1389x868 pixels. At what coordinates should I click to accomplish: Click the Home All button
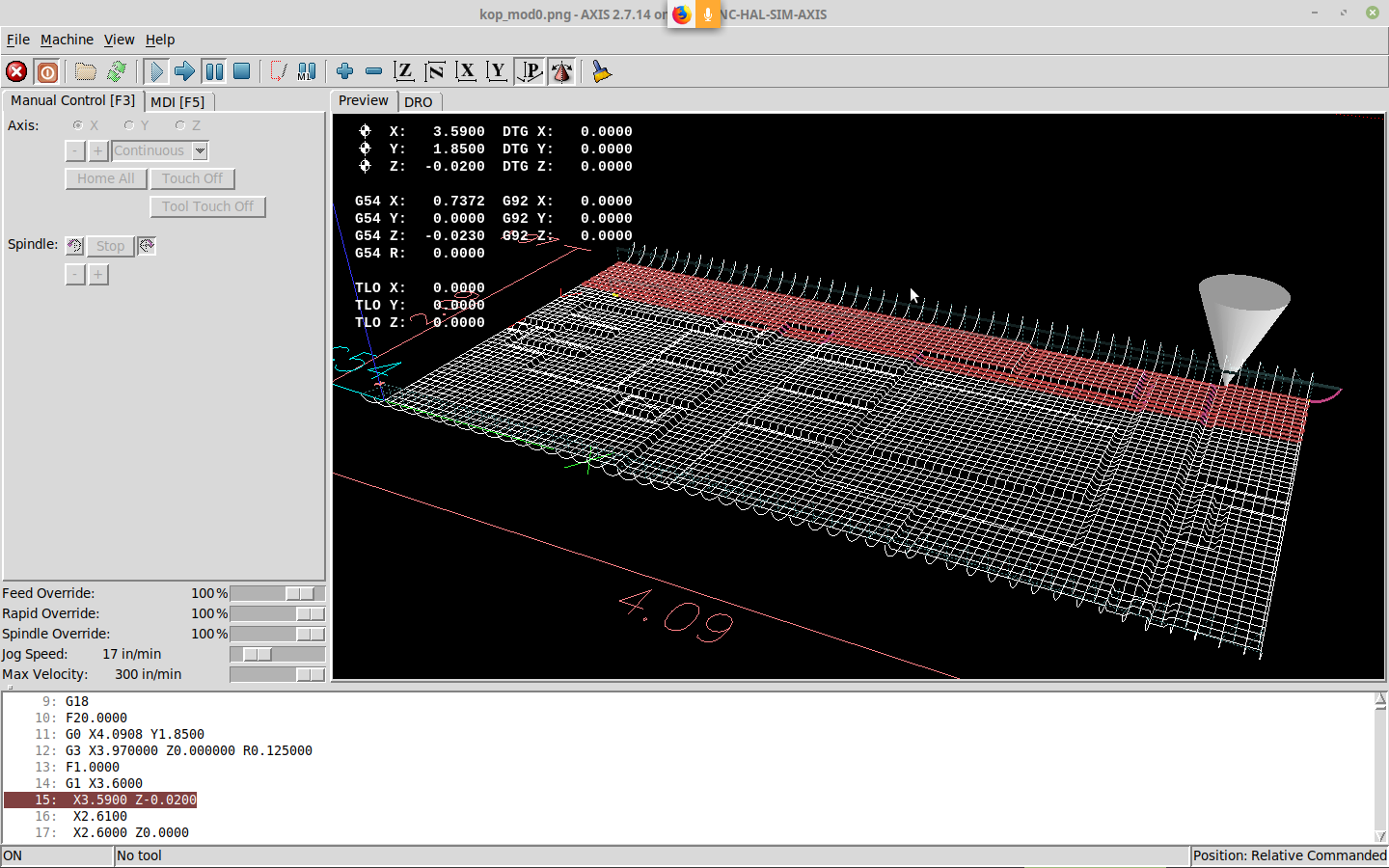(106, 178)
